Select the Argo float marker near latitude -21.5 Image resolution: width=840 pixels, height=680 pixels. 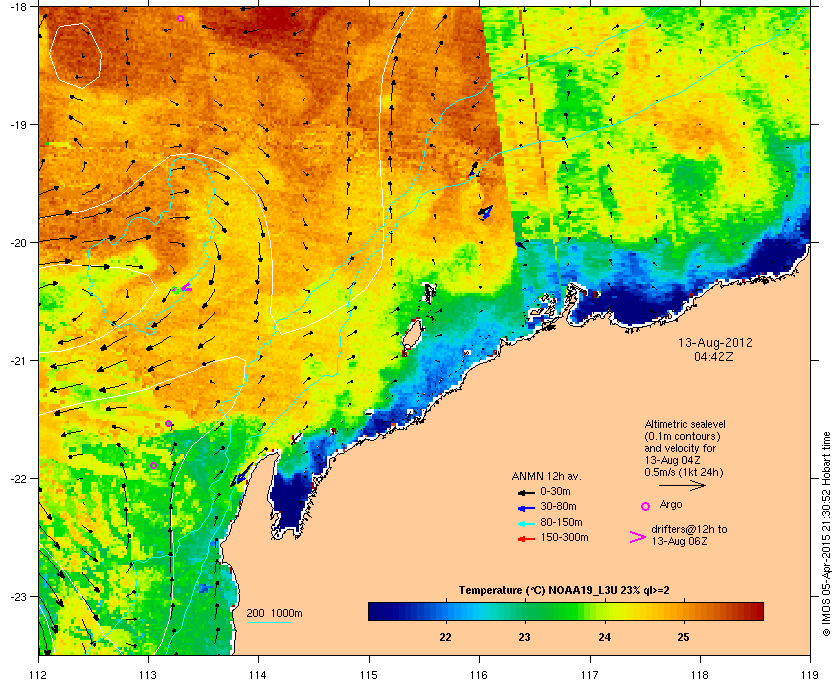click(x=168, y=423)
